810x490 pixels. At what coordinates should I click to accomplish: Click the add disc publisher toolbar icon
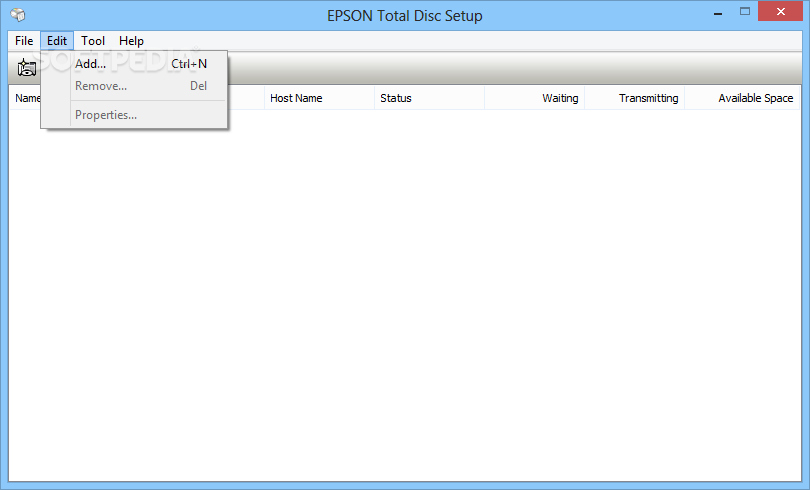click(26, 68)
